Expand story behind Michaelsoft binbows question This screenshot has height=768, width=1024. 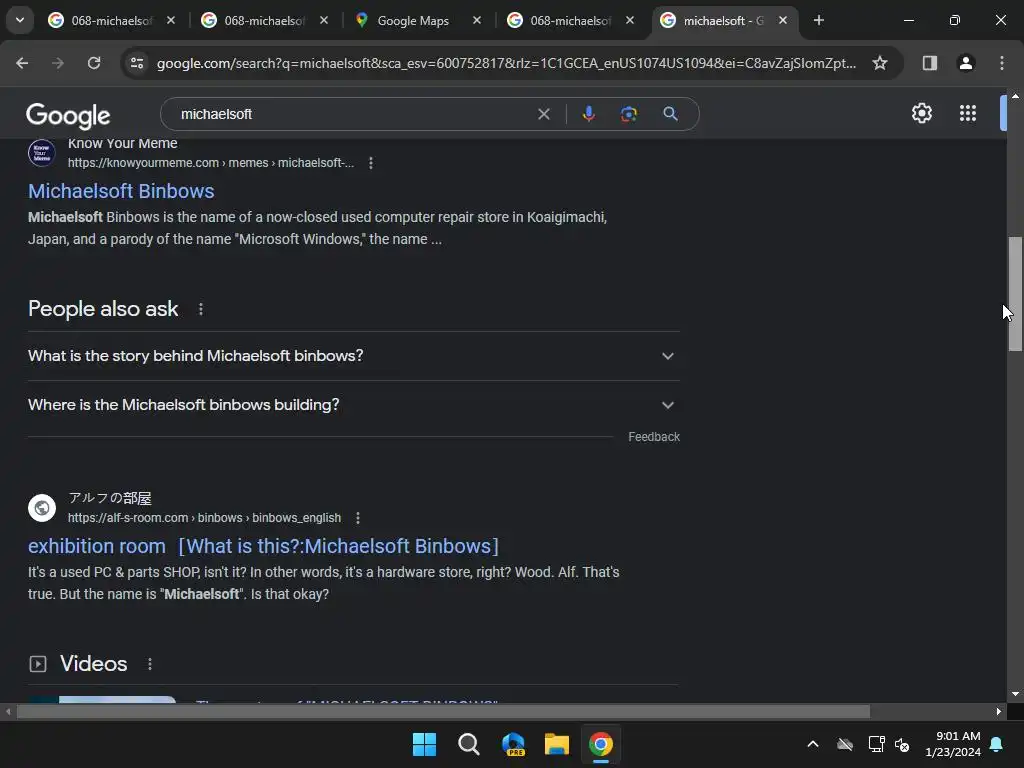[x=354, y=356]
